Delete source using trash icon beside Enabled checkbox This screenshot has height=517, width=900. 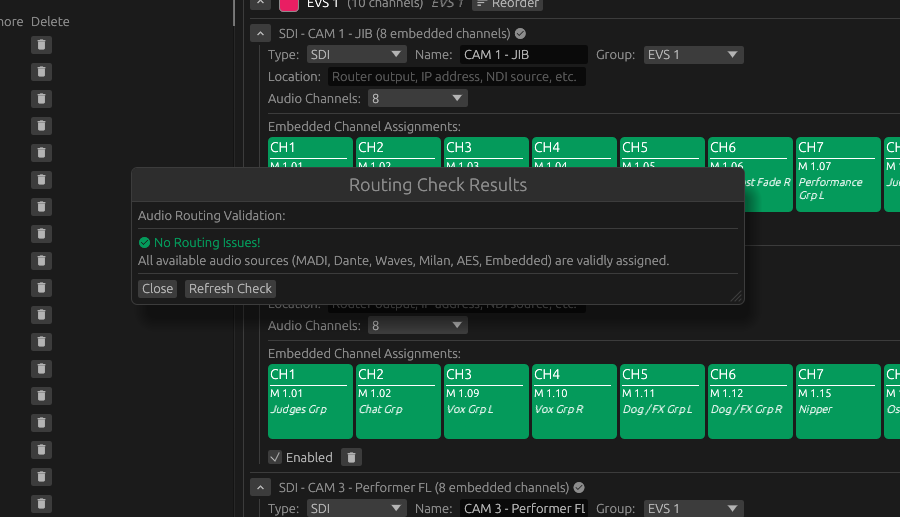point(351,457)
